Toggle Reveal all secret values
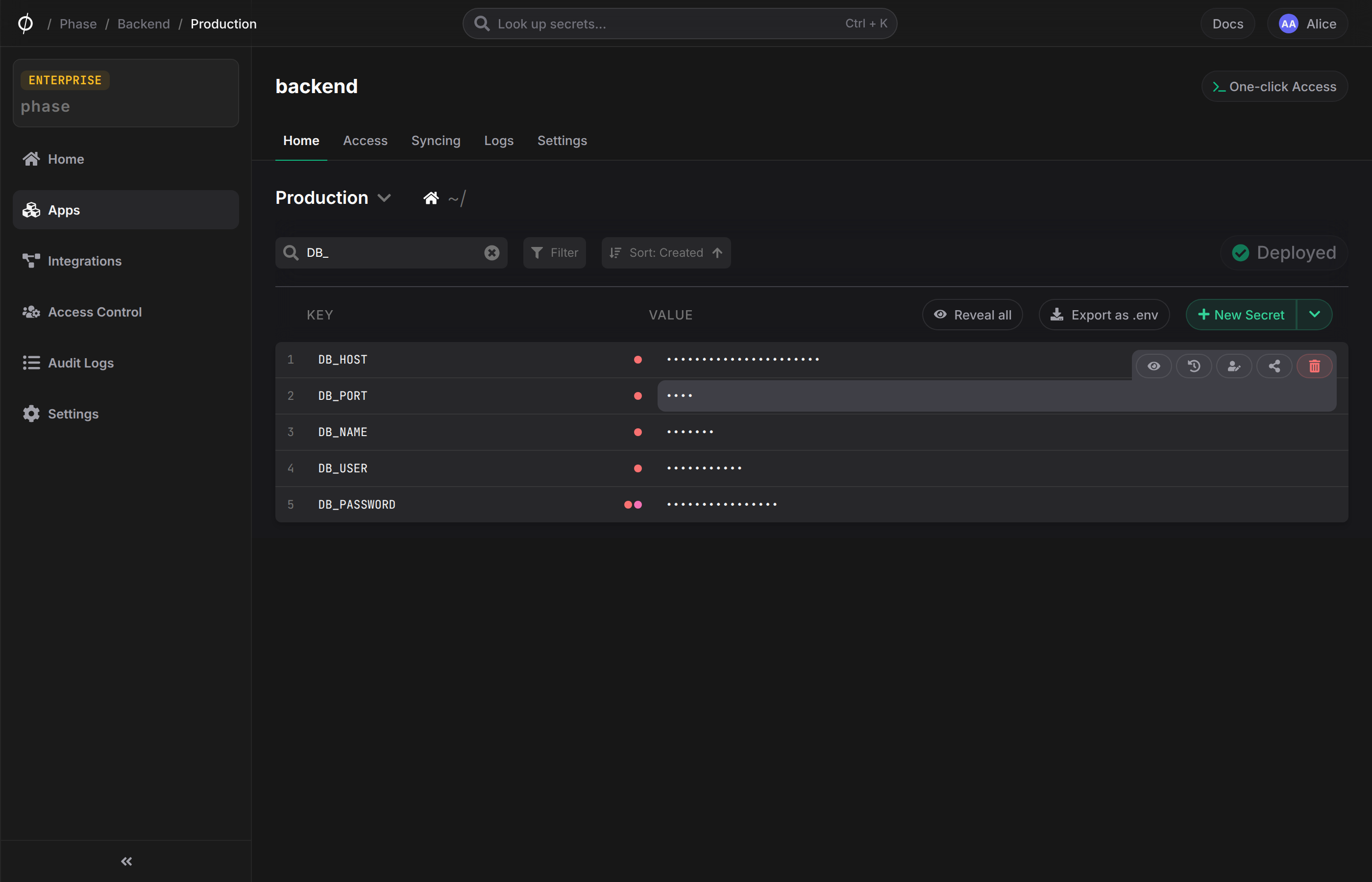Viewport: 1372px width, 882px height. (972, 315)
